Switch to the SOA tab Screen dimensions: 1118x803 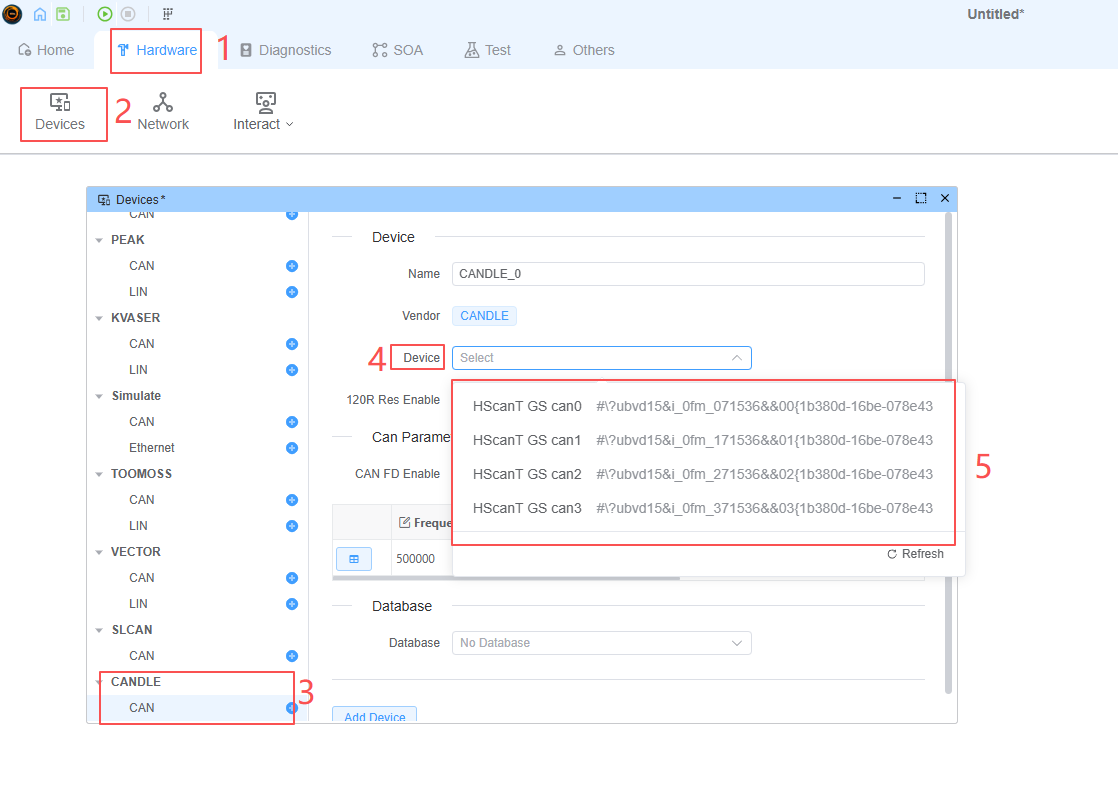point(397,50)
